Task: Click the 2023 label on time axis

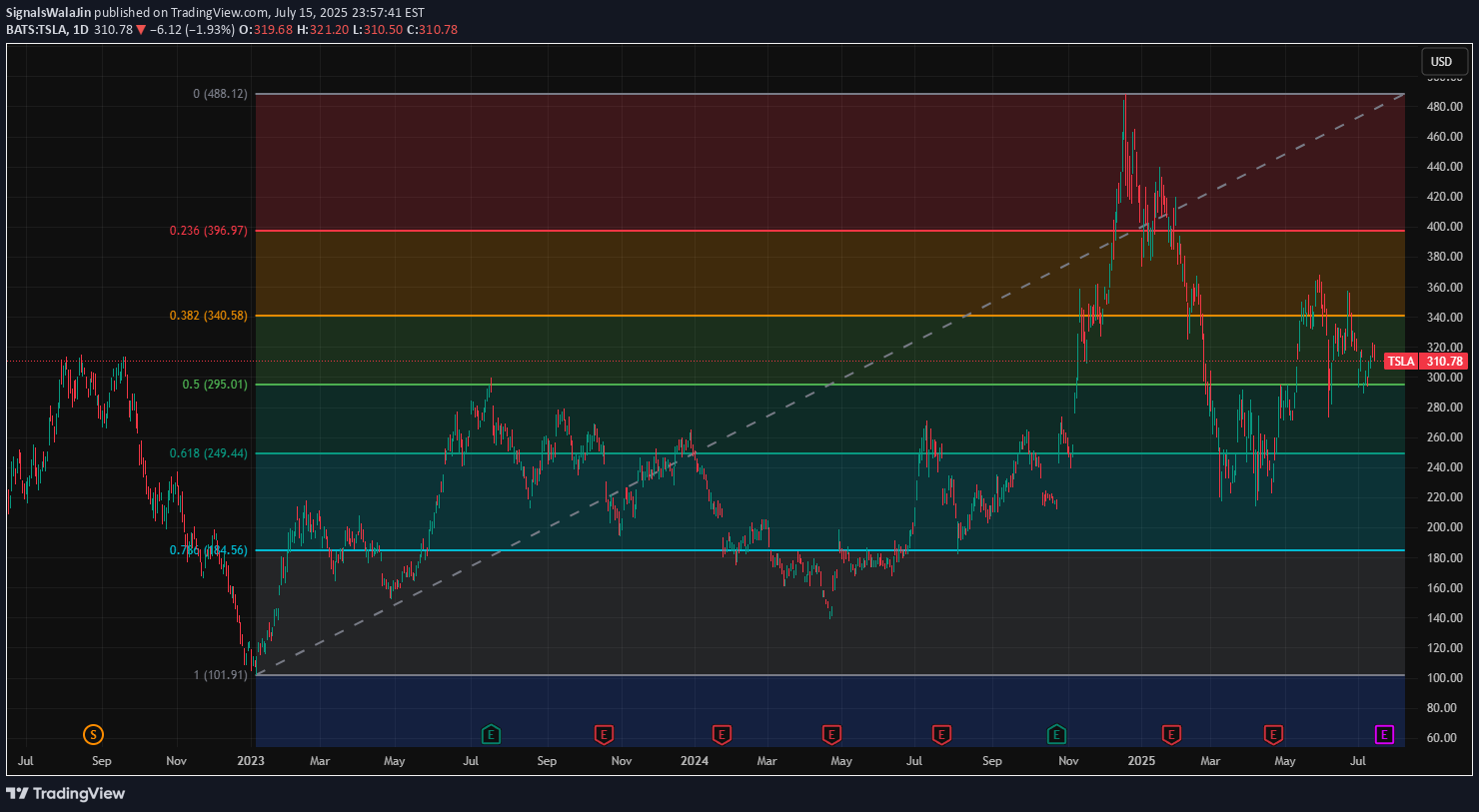Action: coord(251,761)
